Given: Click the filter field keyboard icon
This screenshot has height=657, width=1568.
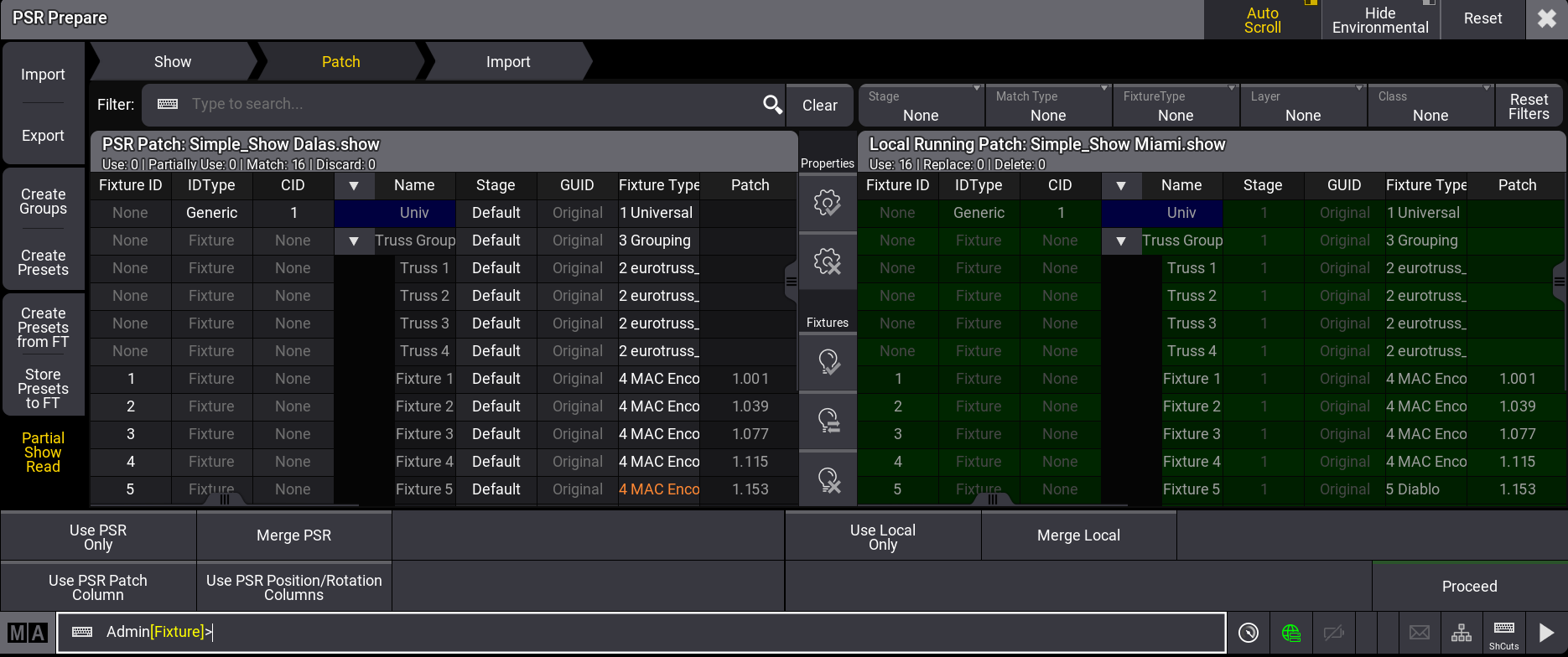Looking at the screenshot, I should coord(168,104).
